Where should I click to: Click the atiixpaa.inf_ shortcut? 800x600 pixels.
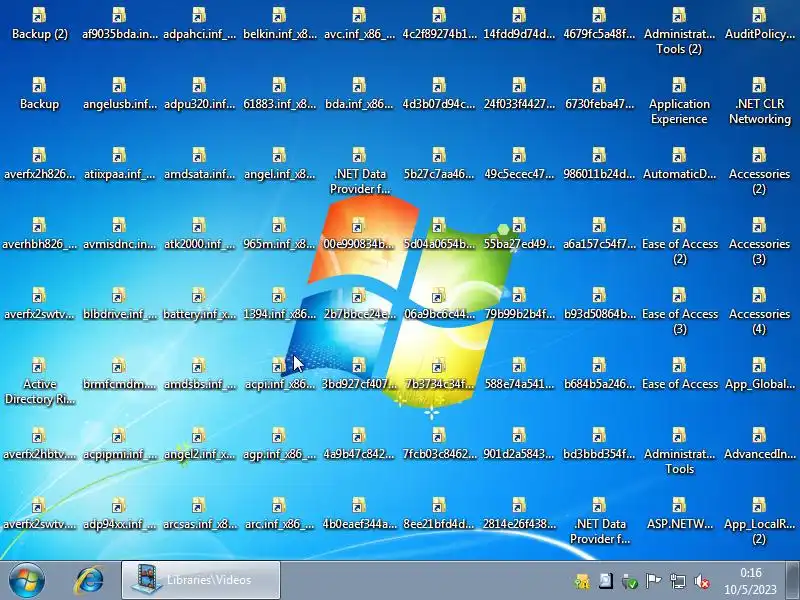point(119,164)
